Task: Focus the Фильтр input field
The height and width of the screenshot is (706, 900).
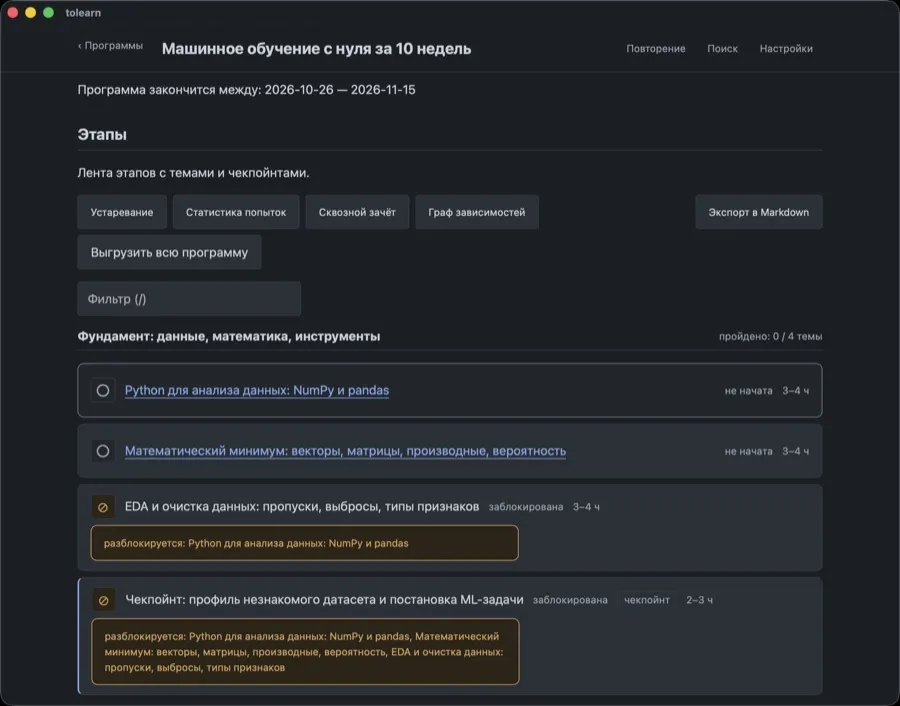Action: (x=189, y=298)
